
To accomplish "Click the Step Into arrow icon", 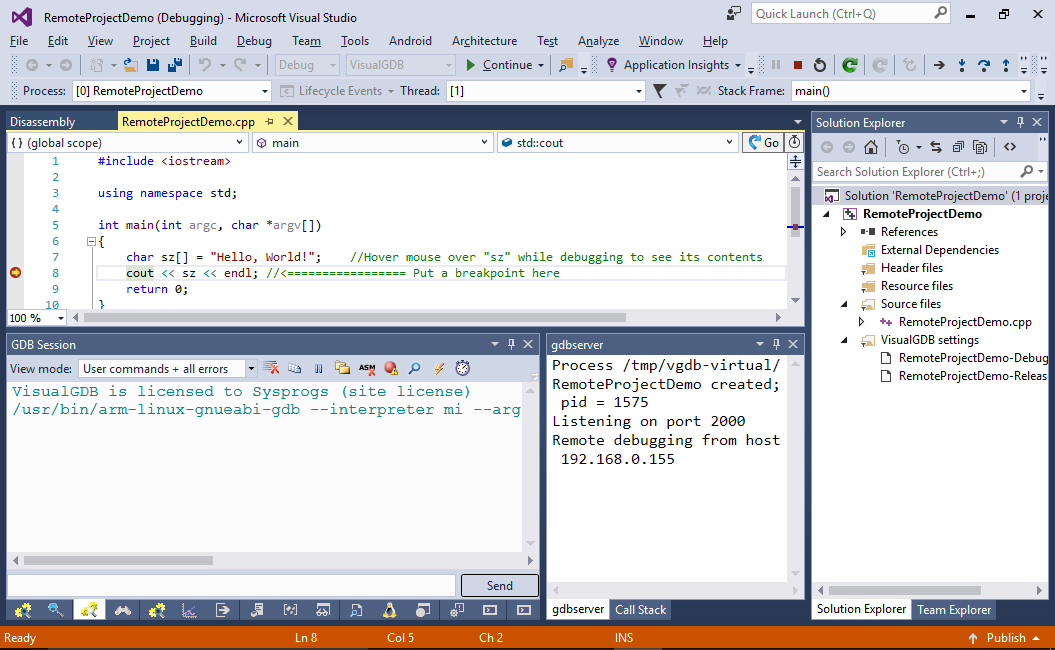I will pos(961,65).
